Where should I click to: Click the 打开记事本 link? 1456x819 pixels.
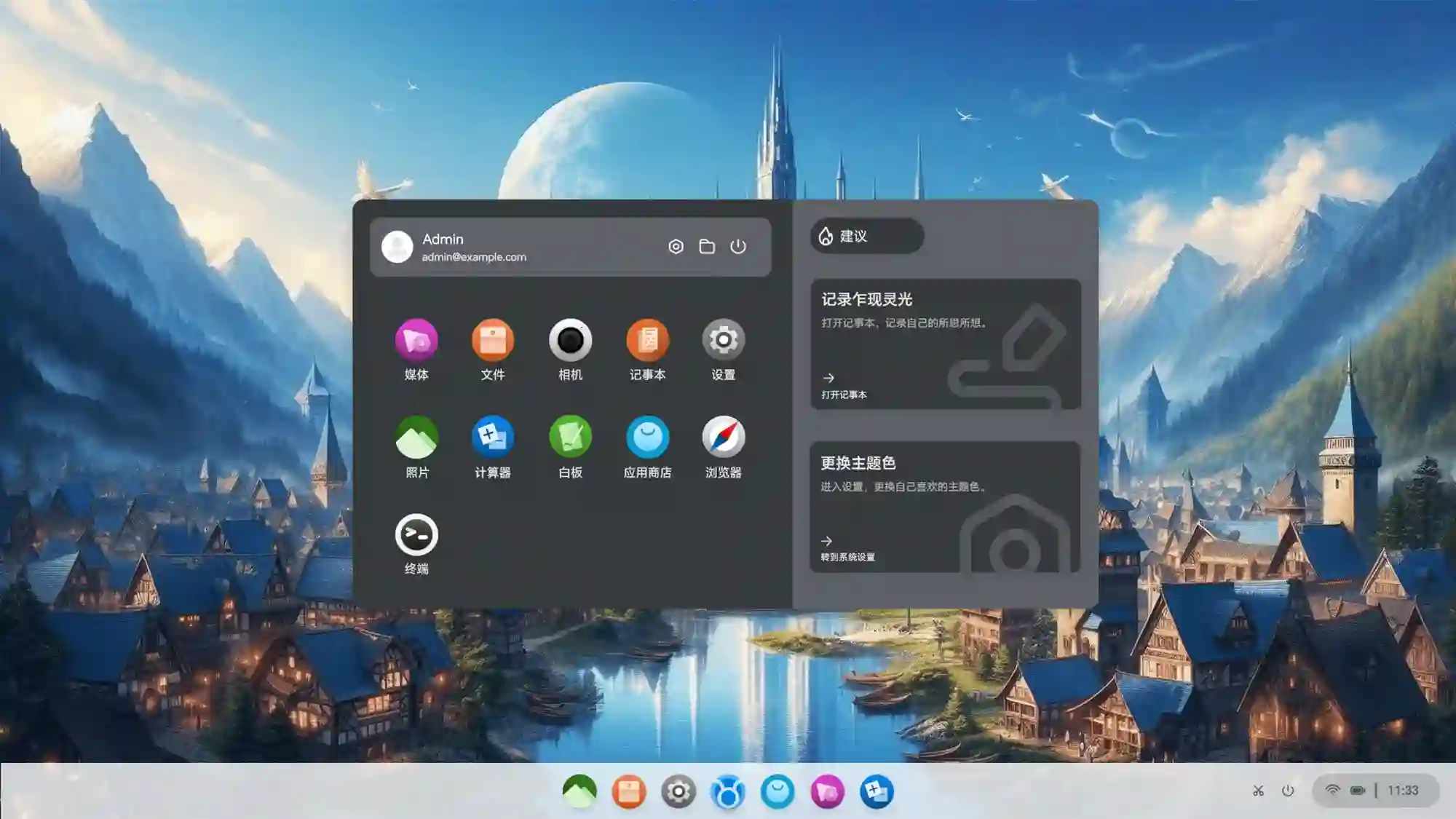click(x=844, y=394)
